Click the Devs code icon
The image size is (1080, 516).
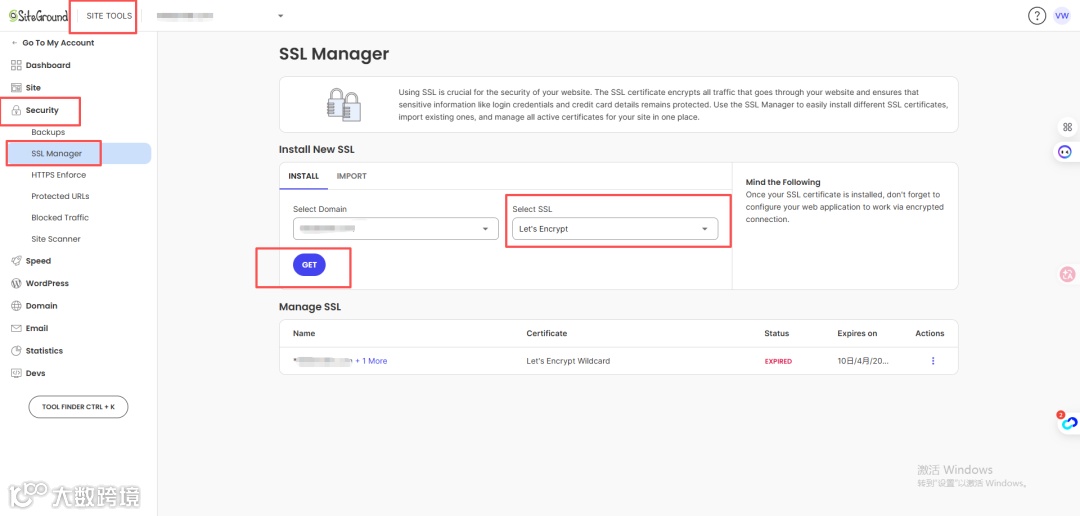pos(17,373)
